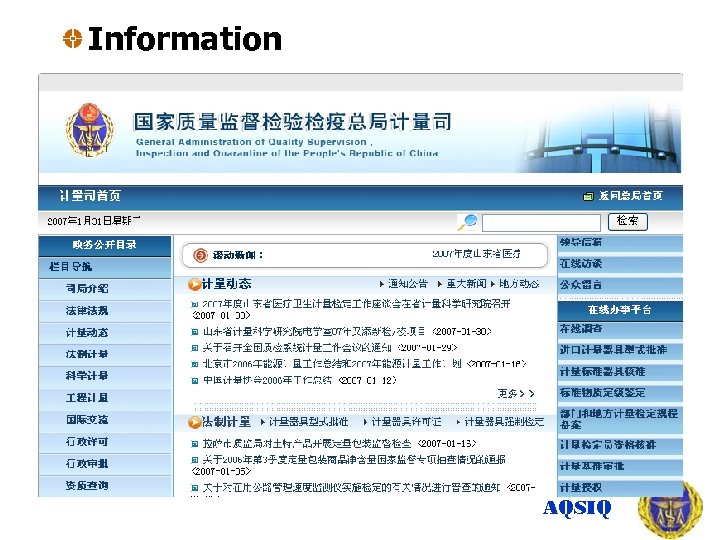Click the icon beside 返回总局首页
Image resolution: width=720 pixels, height=540 pixels.
(x=588, y=197)
